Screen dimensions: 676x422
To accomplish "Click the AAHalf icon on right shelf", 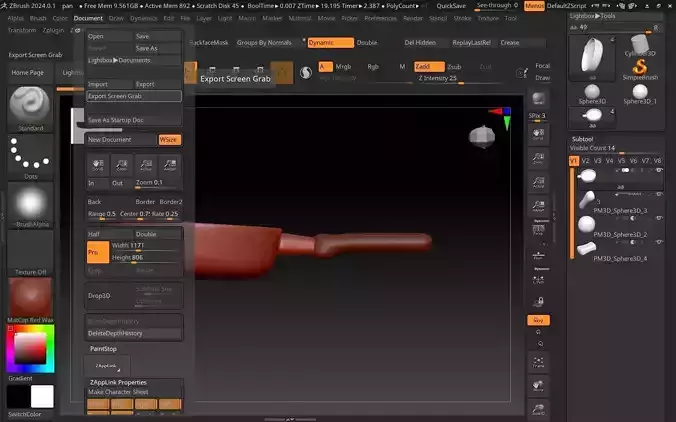I will [538, 206].
